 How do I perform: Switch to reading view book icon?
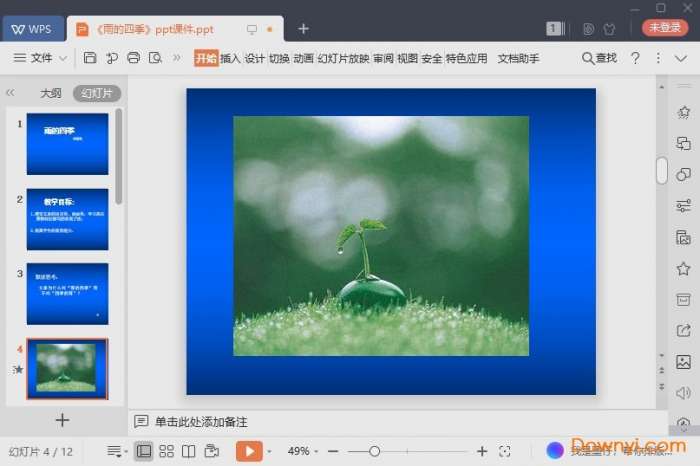point(188,451)
